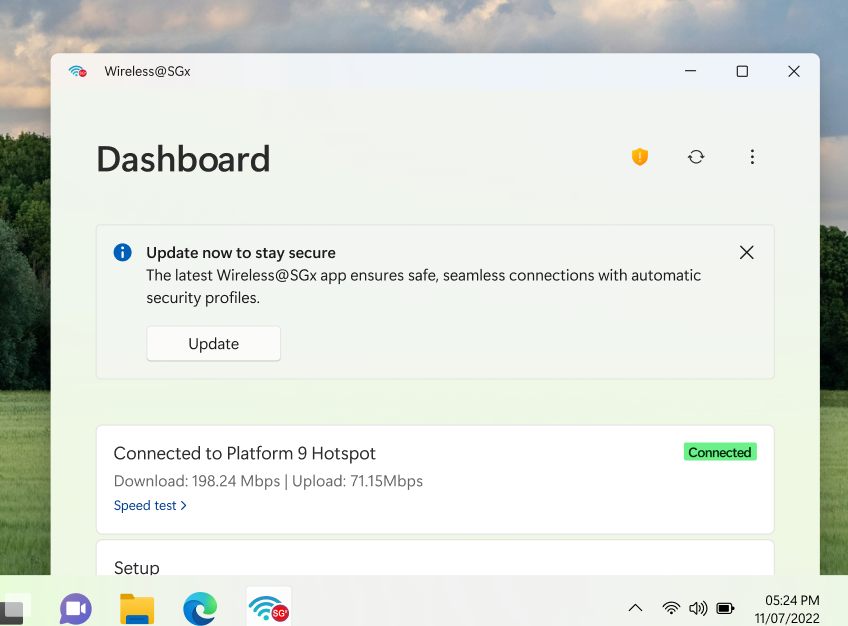The height and width of the screenshot is (626, 848).
Task: Open the yellow security warning shield
Action: (x=640, y=157)
